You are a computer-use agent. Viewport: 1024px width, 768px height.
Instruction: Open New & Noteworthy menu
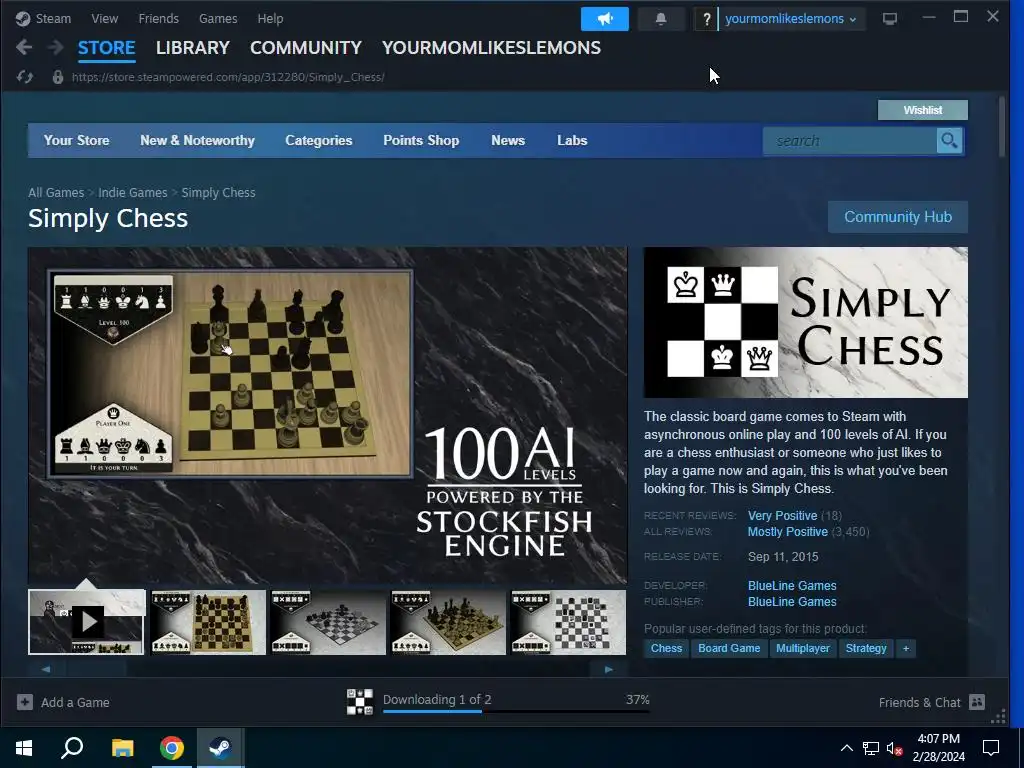pyautogui.click(x=197, y=140)
